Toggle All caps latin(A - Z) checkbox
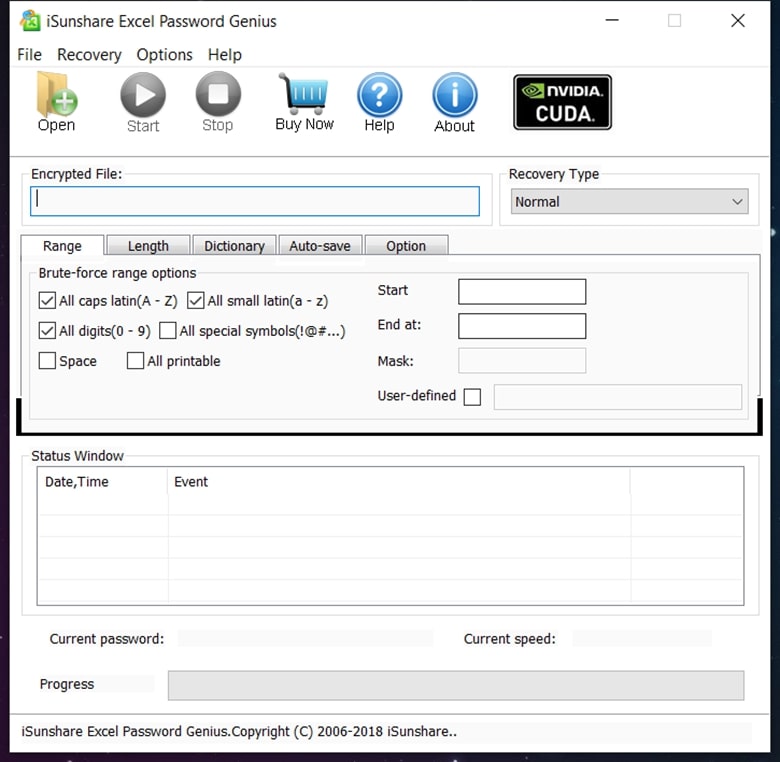The height and width of the screenshot is (762, 780). click(47, 300)
